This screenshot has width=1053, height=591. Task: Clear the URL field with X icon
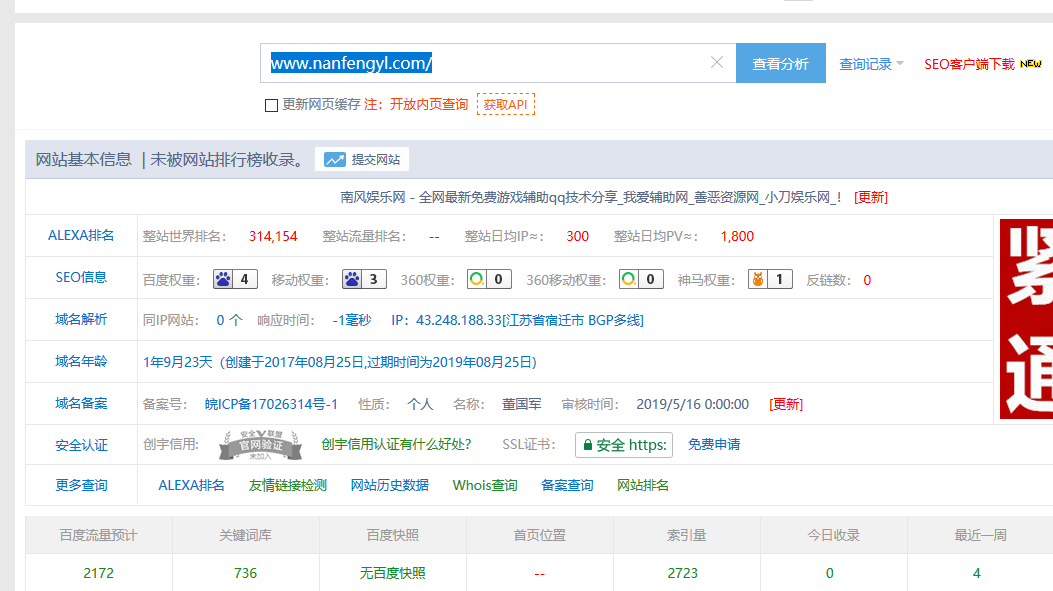tap(716, 63)
